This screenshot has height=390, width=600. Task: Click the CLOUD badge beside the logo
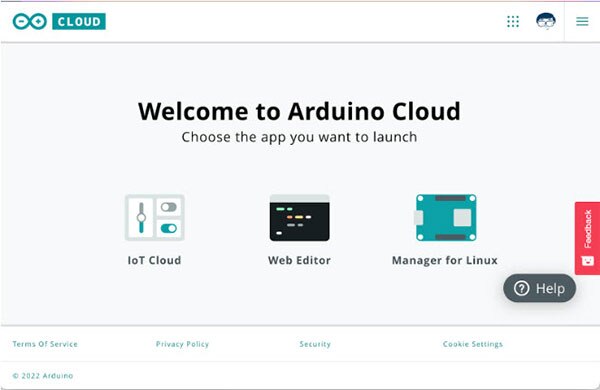coord(79,21)
